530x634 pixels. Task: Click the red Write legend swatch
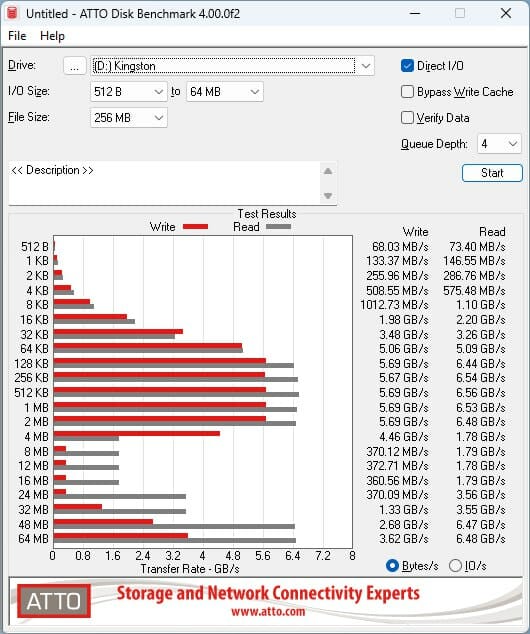point(195,227)
